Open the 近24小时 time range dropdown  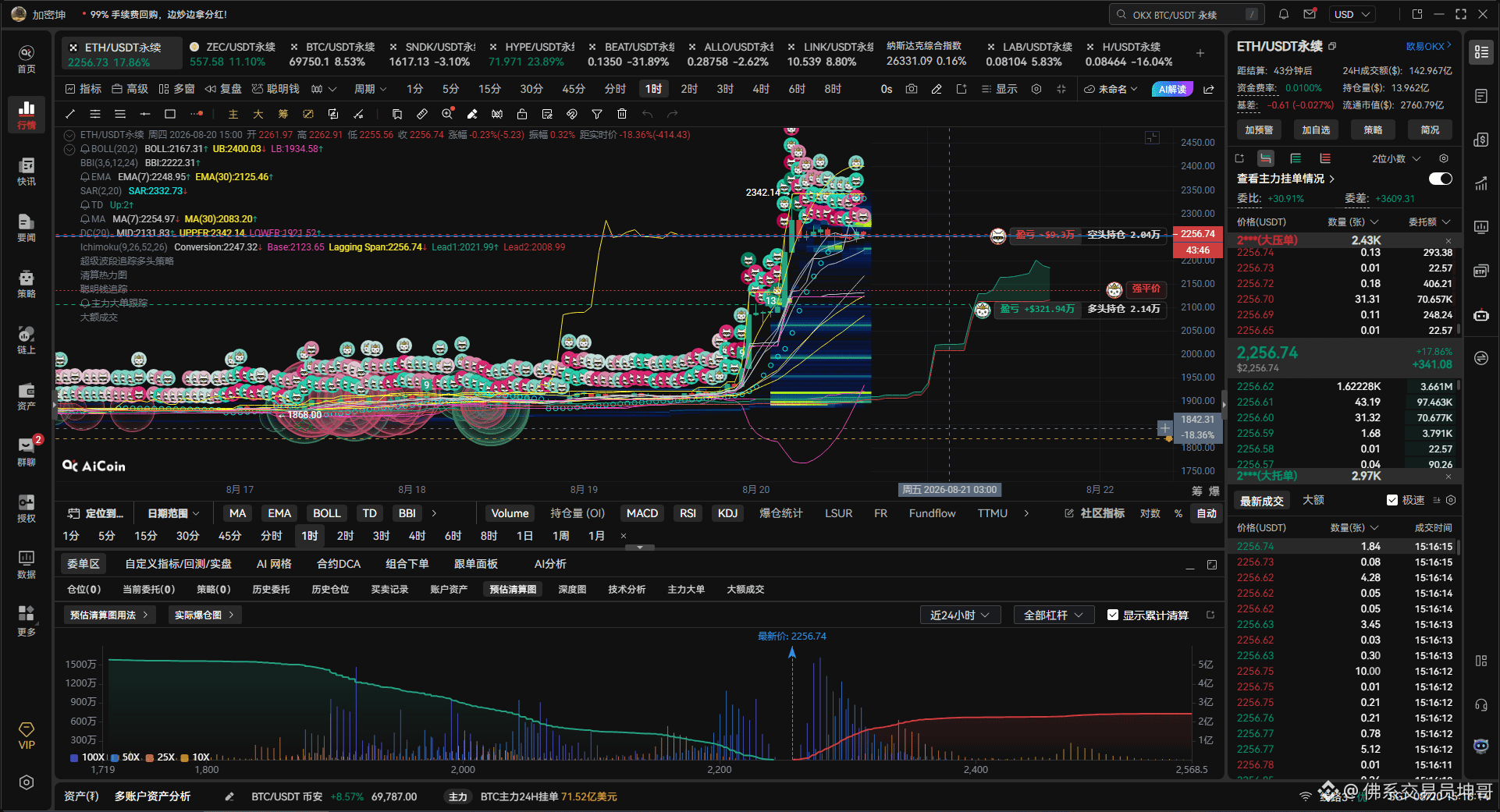coord(960,615)
